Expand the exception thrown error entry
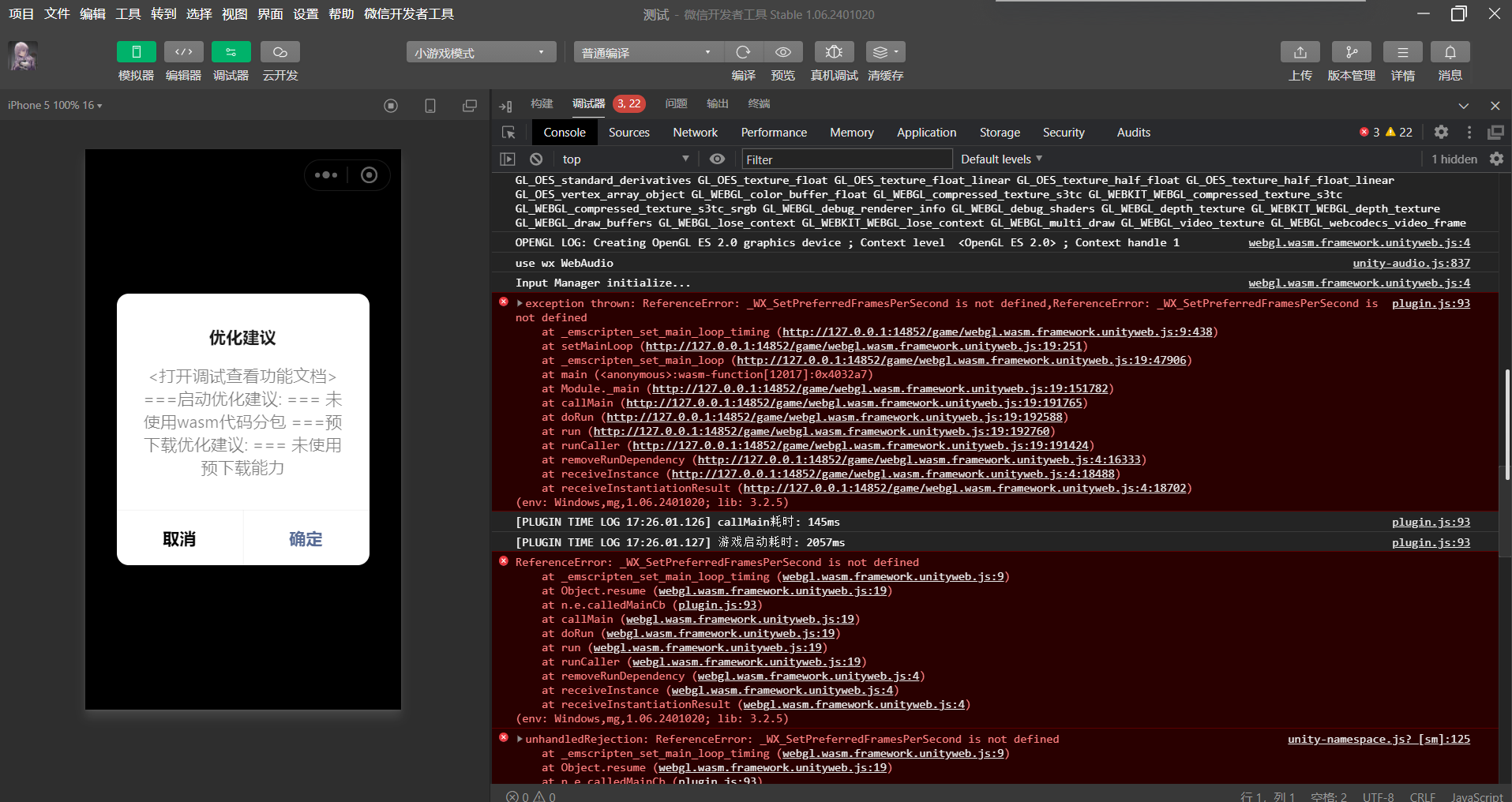This screenshot has height=802, width=1512. [x=520, y=303]
